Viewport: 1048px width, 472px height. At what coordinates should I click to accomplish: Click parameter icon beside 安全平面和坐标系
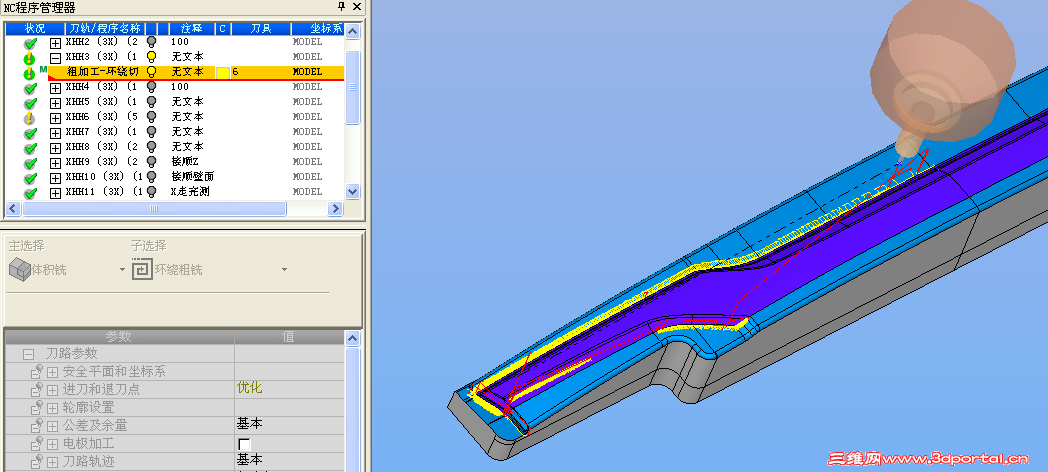36,371
